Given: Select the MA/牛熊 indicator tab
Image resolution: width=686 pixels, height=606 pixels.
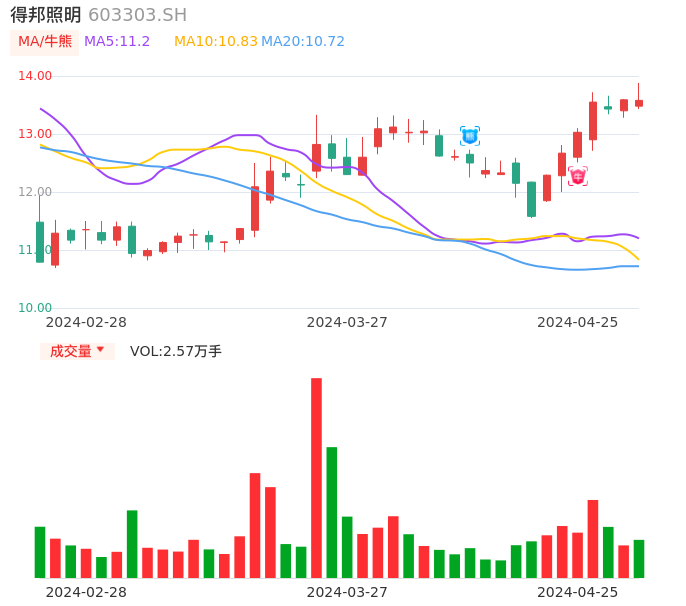Looking at the screenshot, I should pos(44,42).
